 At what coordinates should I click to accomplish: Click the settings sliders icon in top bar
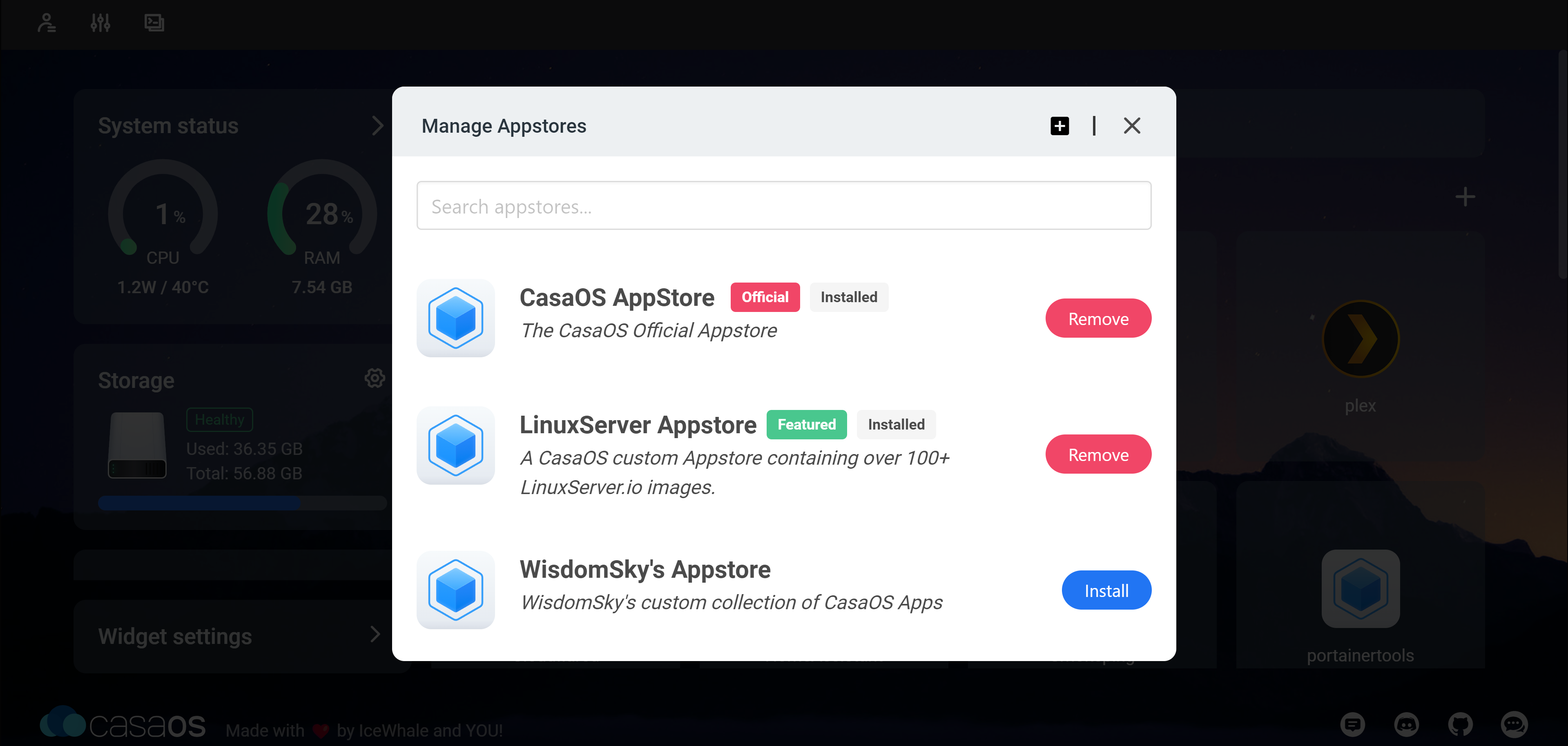tap(100, 23)
